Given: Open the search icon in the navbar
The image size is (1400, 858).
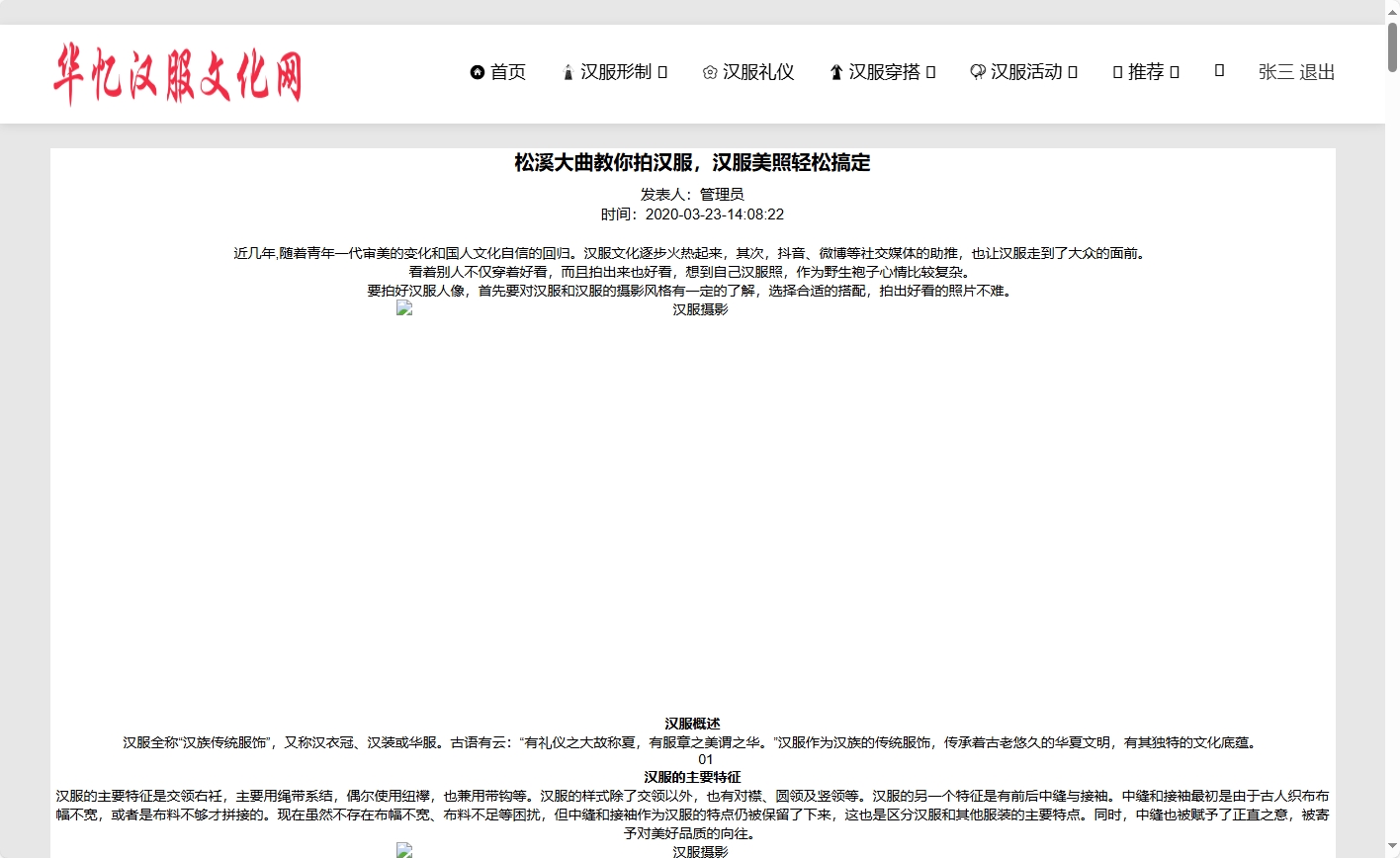Looking at the screenshot, I should [x=1219, y=70].
